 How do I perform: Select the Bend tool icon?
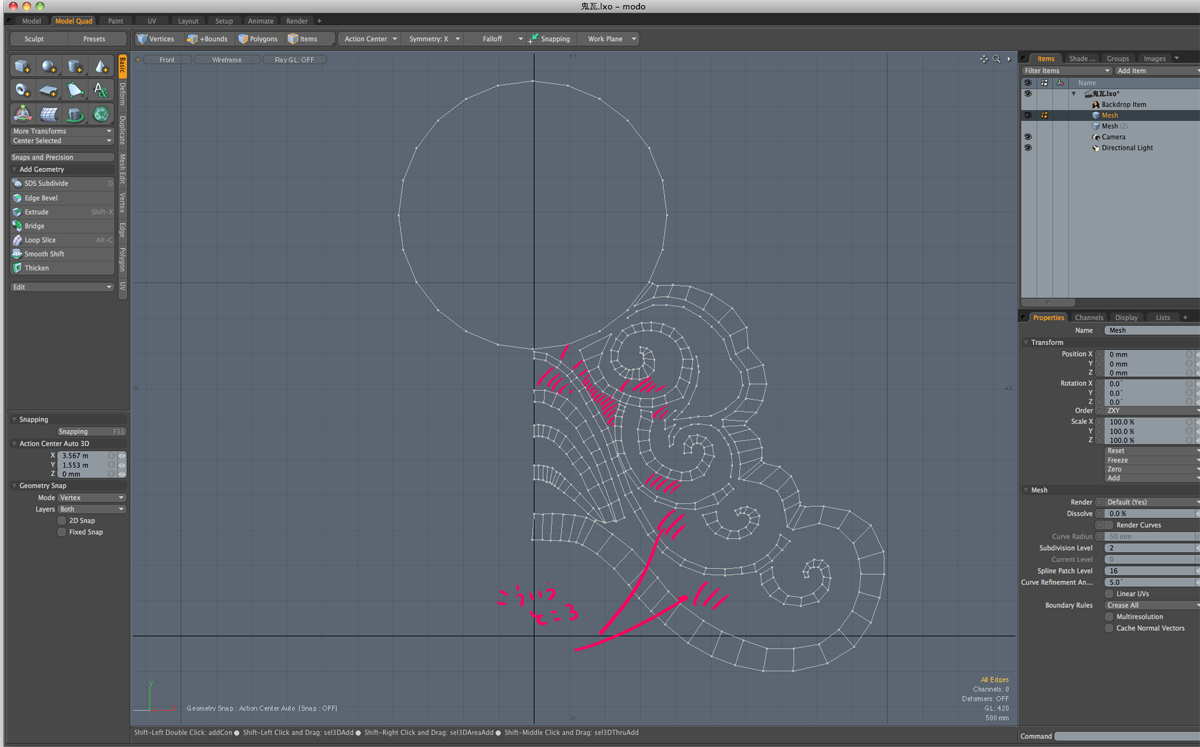point(75,114)
